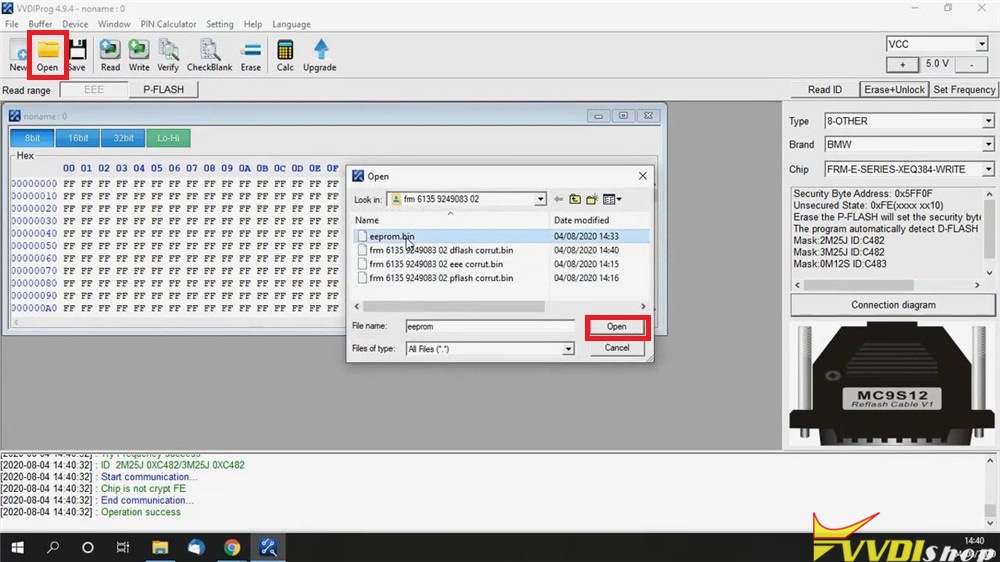
Task: Switch hex view to 32bit
Action: coord(123,138)
